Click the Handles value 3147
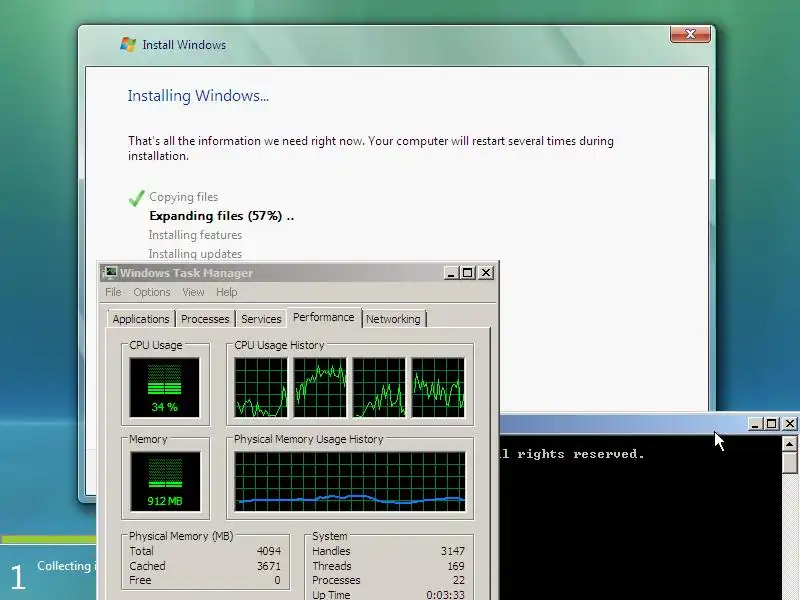Screen dimensions: 800x600 pyautogui.click(x=453, y=551)
